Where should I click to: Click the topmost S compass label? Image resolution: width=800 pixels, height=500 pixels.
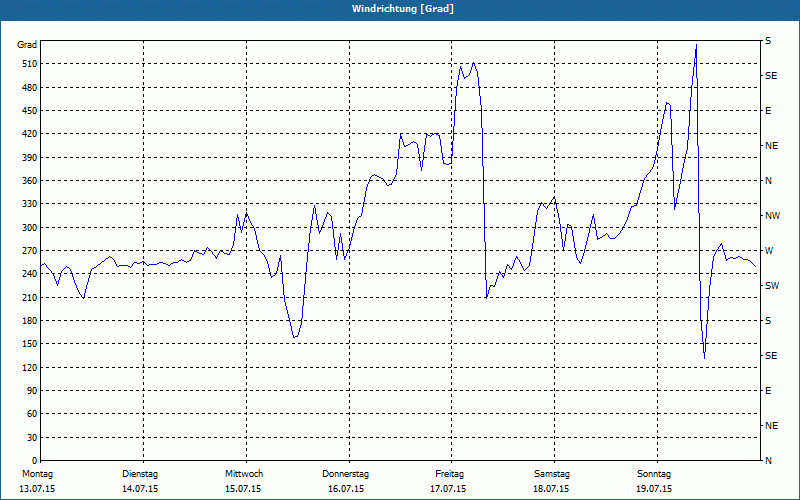(x=768, y=40)
